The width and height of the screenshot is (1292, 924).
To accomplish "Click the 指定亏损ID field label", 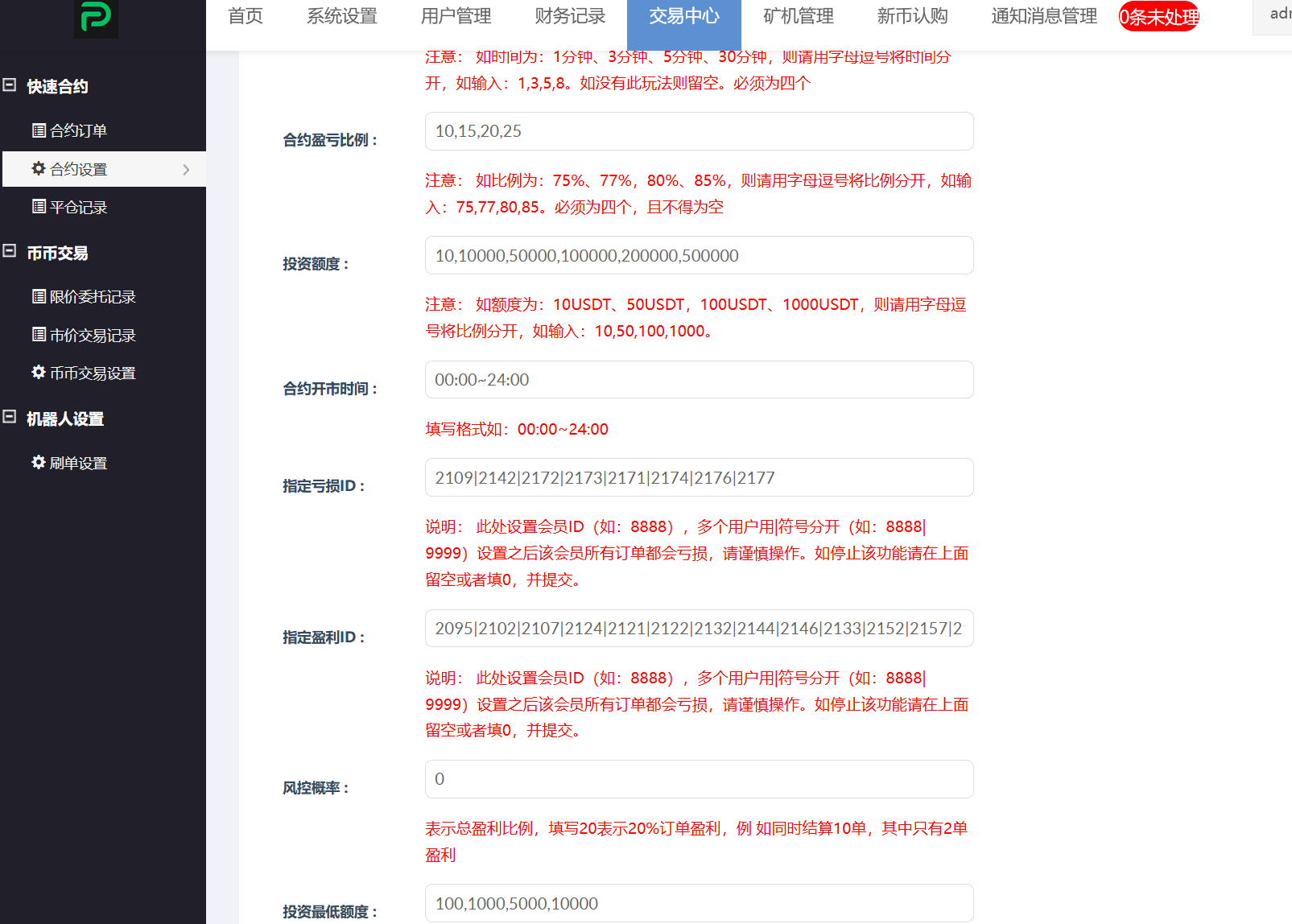I will (x=324, y=486).
